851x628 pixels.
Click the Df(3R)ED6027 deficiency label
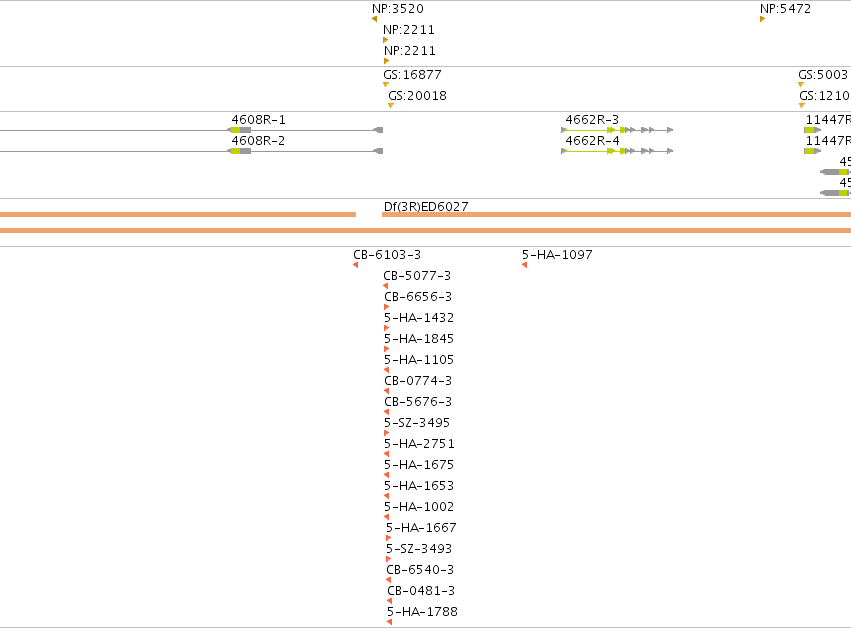426,206
